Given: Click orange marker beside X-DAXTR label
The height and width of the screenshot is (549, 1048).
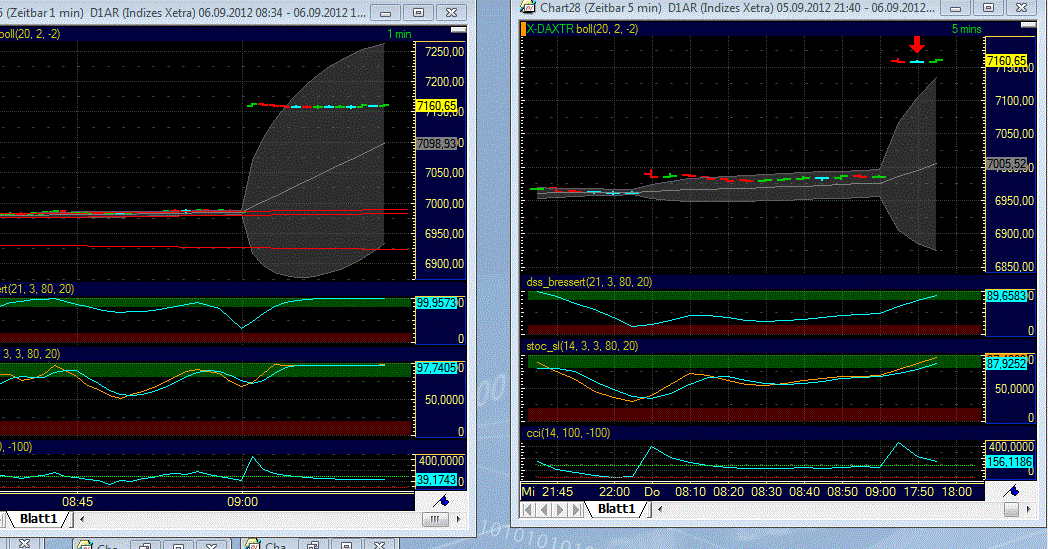Looking at the screenshot, I should [523, 29].
